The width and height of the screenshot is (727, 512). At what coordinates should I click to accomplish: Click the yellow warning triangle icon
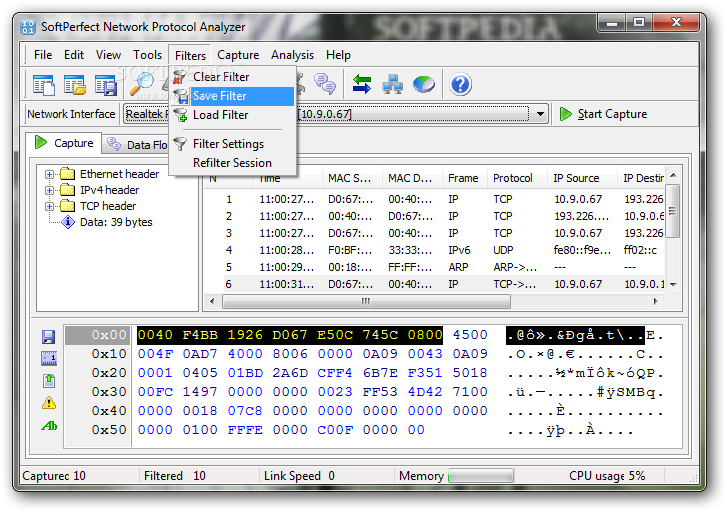coord(49,403)
